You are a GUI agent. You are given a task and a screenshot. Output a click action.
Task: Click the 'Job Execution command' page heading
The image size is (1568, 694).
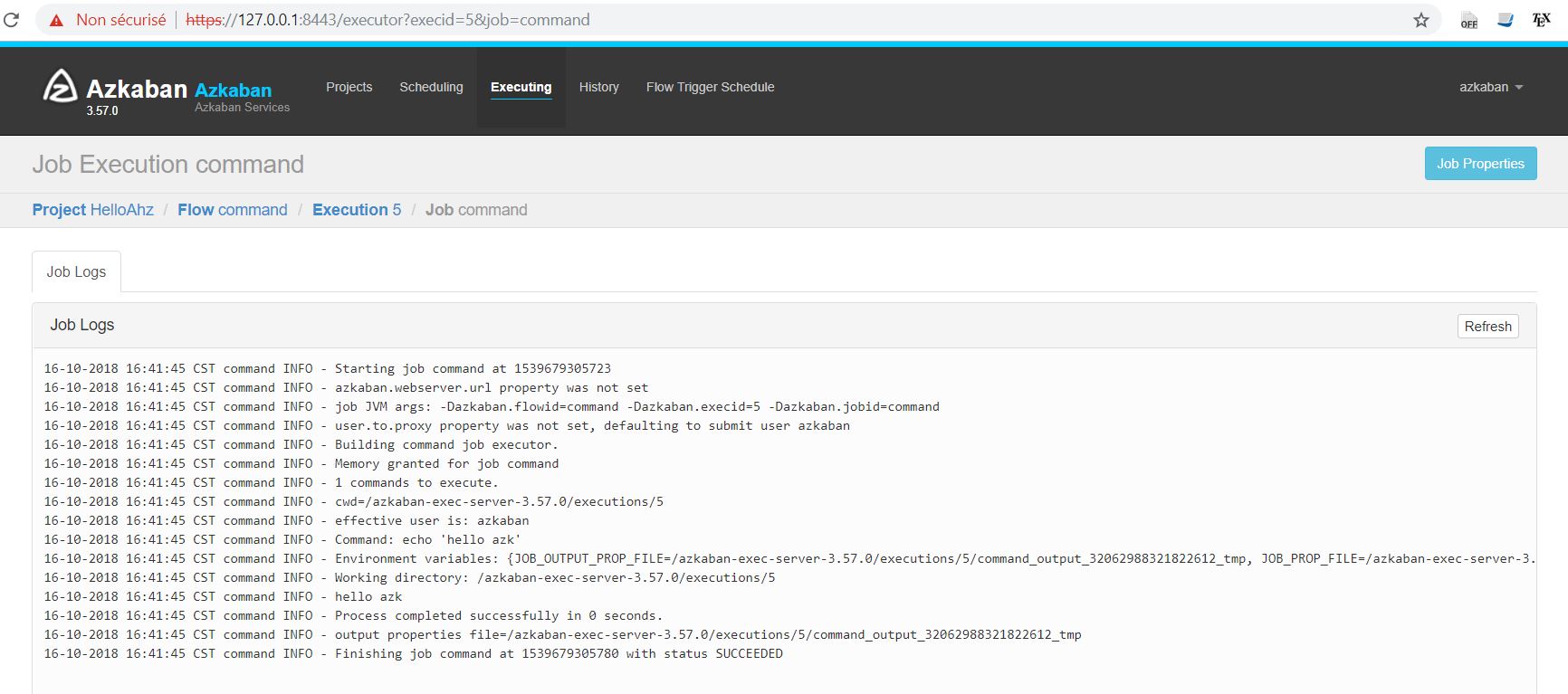168,164
